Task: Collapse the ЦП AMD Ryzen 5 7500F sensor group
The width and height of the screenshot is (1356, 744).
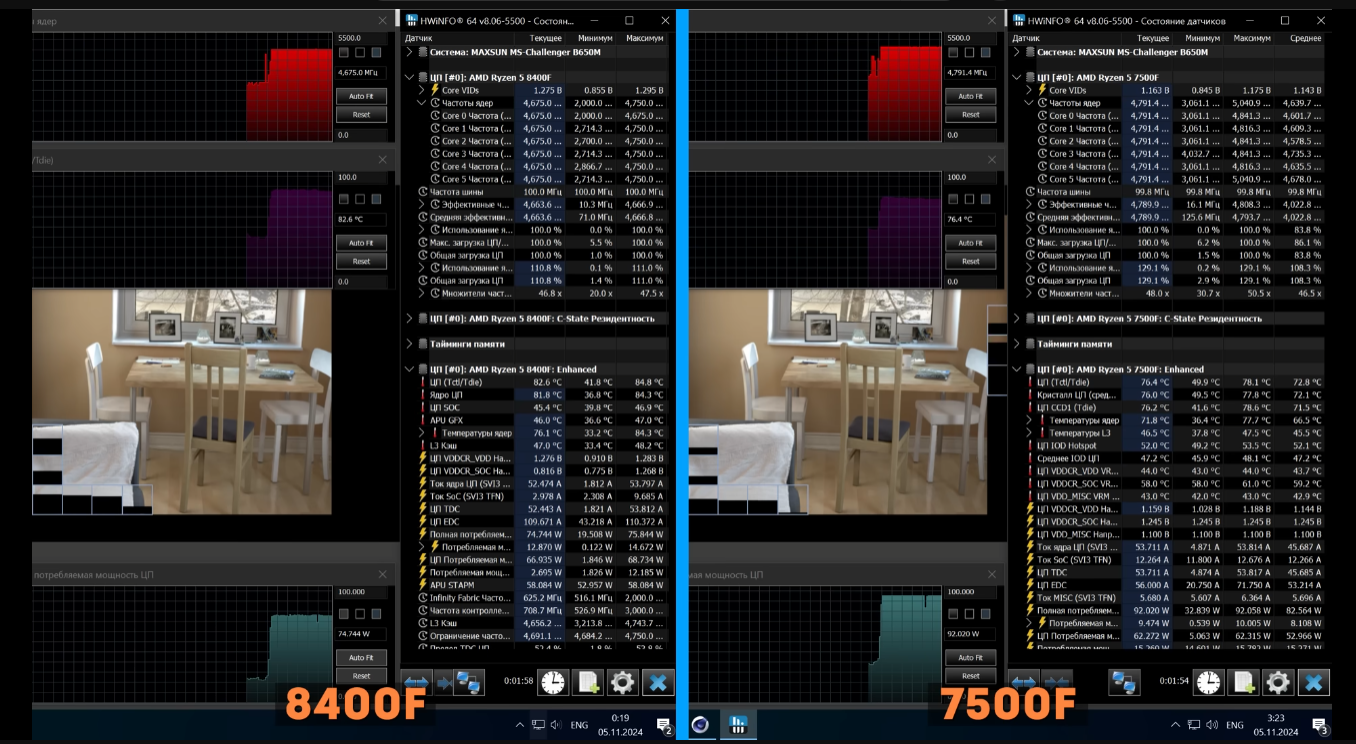Action: [1017, 77]
